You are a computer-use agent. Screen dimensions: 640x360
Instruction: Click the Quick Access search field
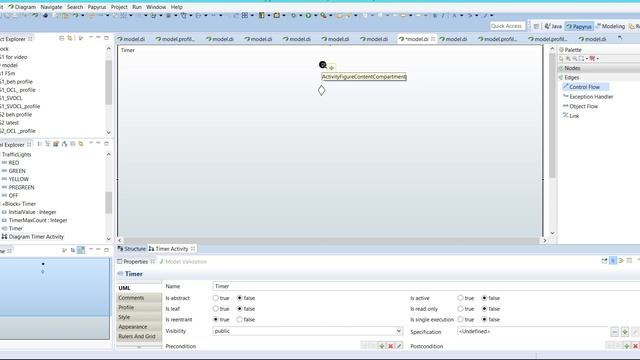507,26
